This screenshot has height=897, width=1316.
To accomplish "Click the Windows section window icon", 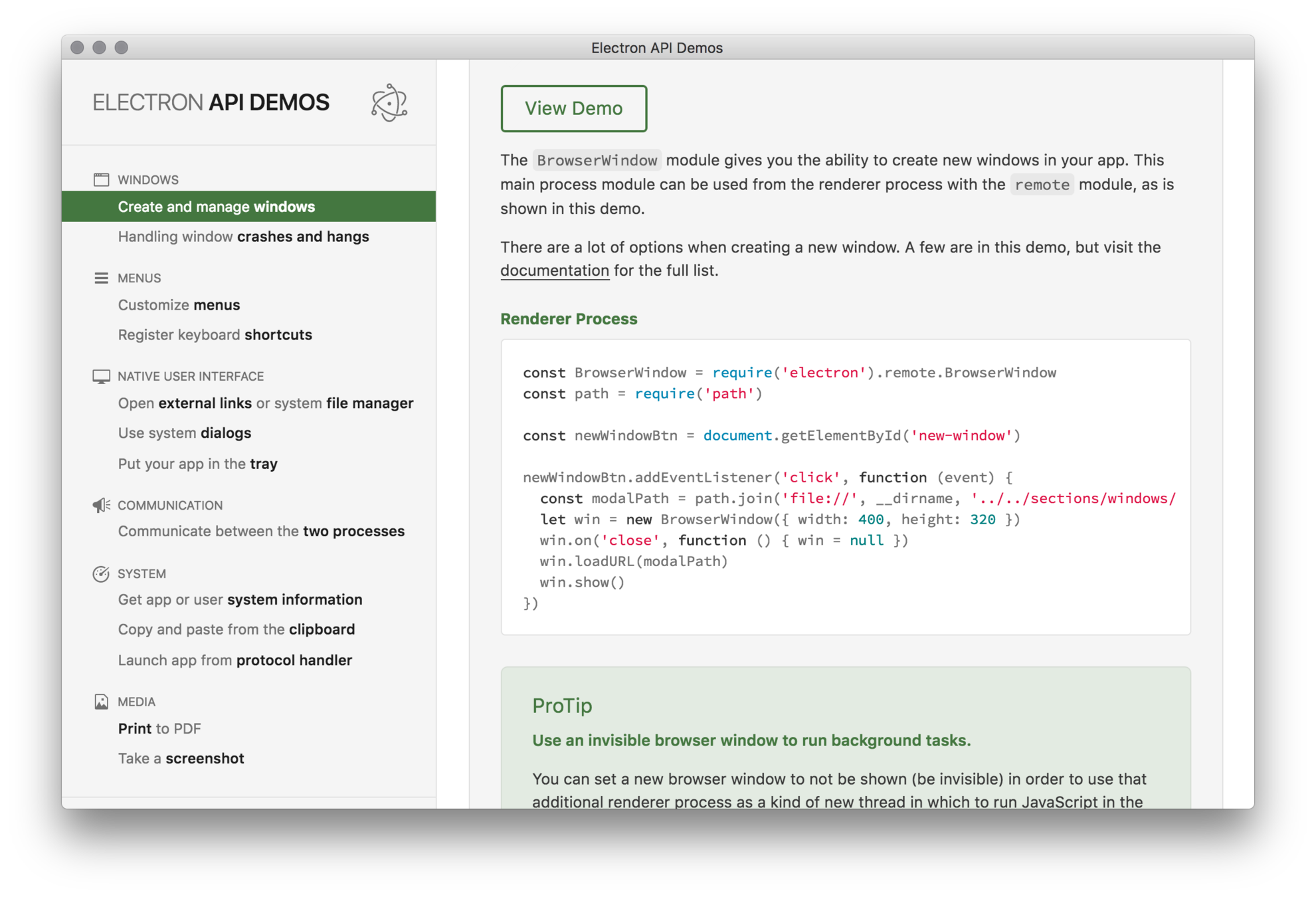I will [x=101, y=179].
